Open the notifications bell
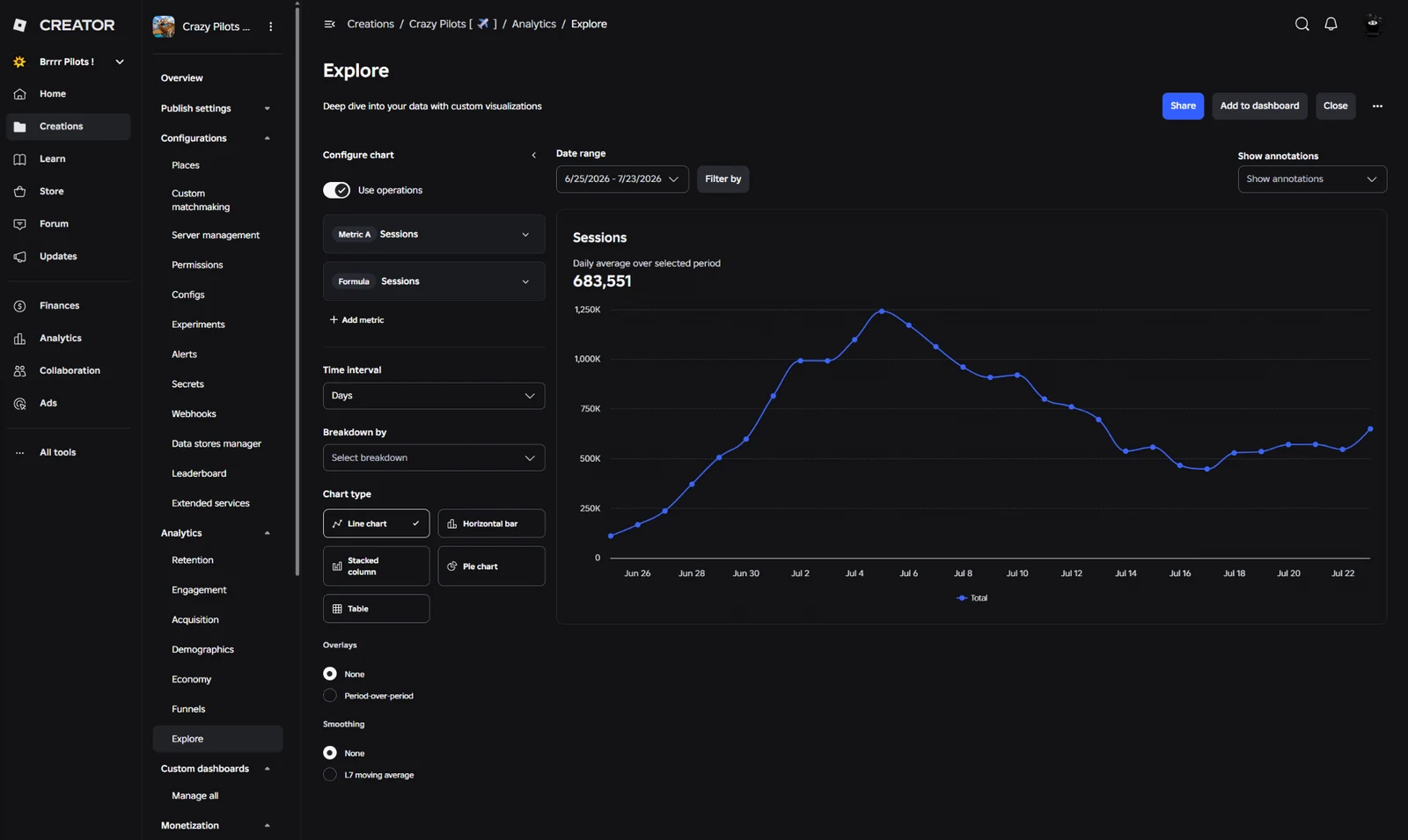Viewport: 1408px width, 840px height. (1331, 24)
